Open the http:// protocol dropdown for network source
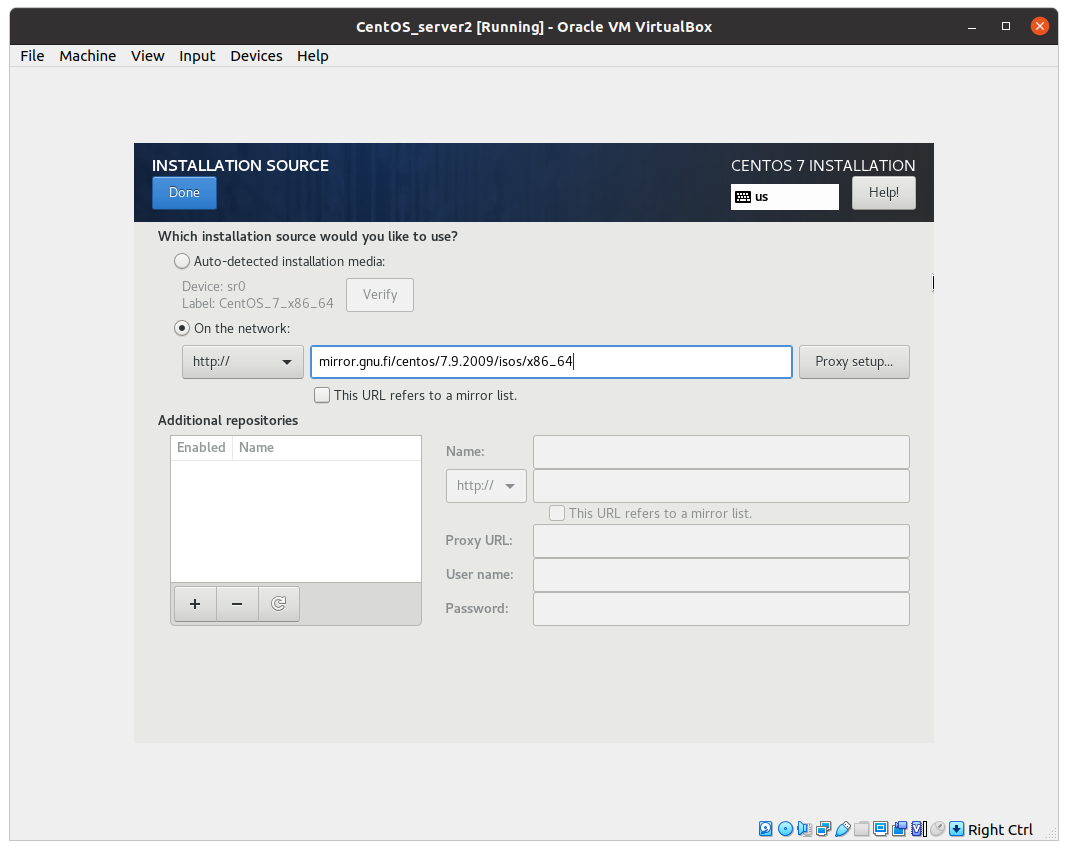 (x=242, y=362)
